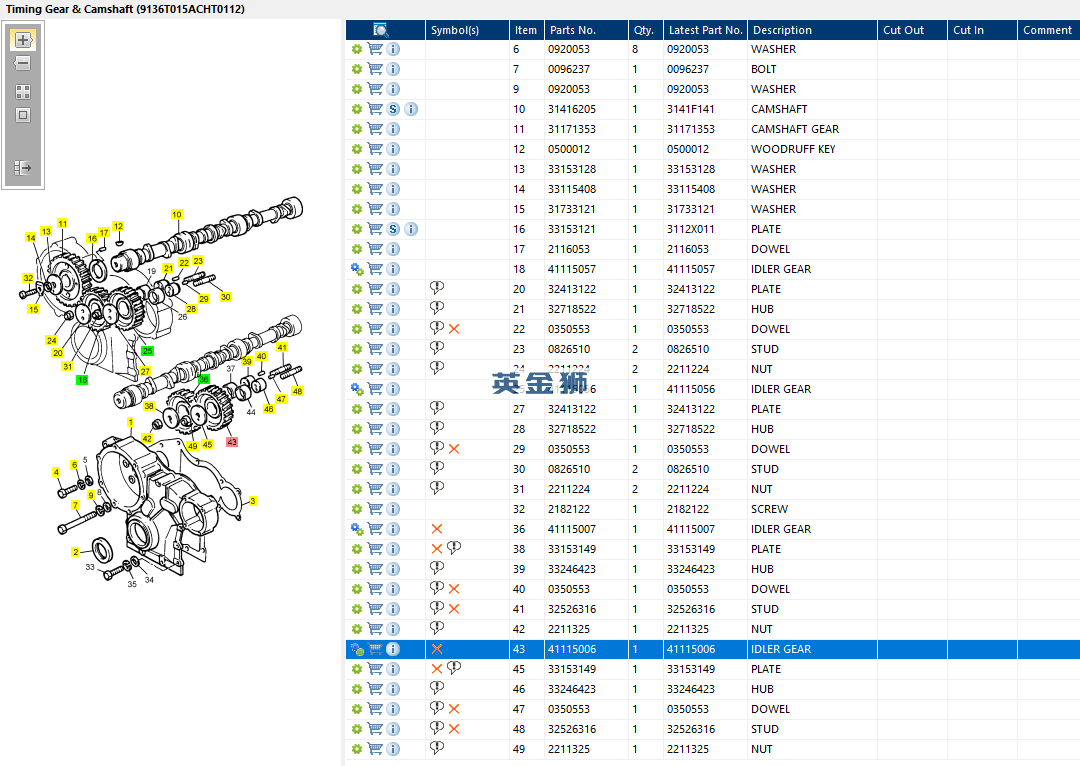Viewport: 1080px width, 766px height.
Task: Sort by the Parts No. column header
Action: tap(586, 30)
